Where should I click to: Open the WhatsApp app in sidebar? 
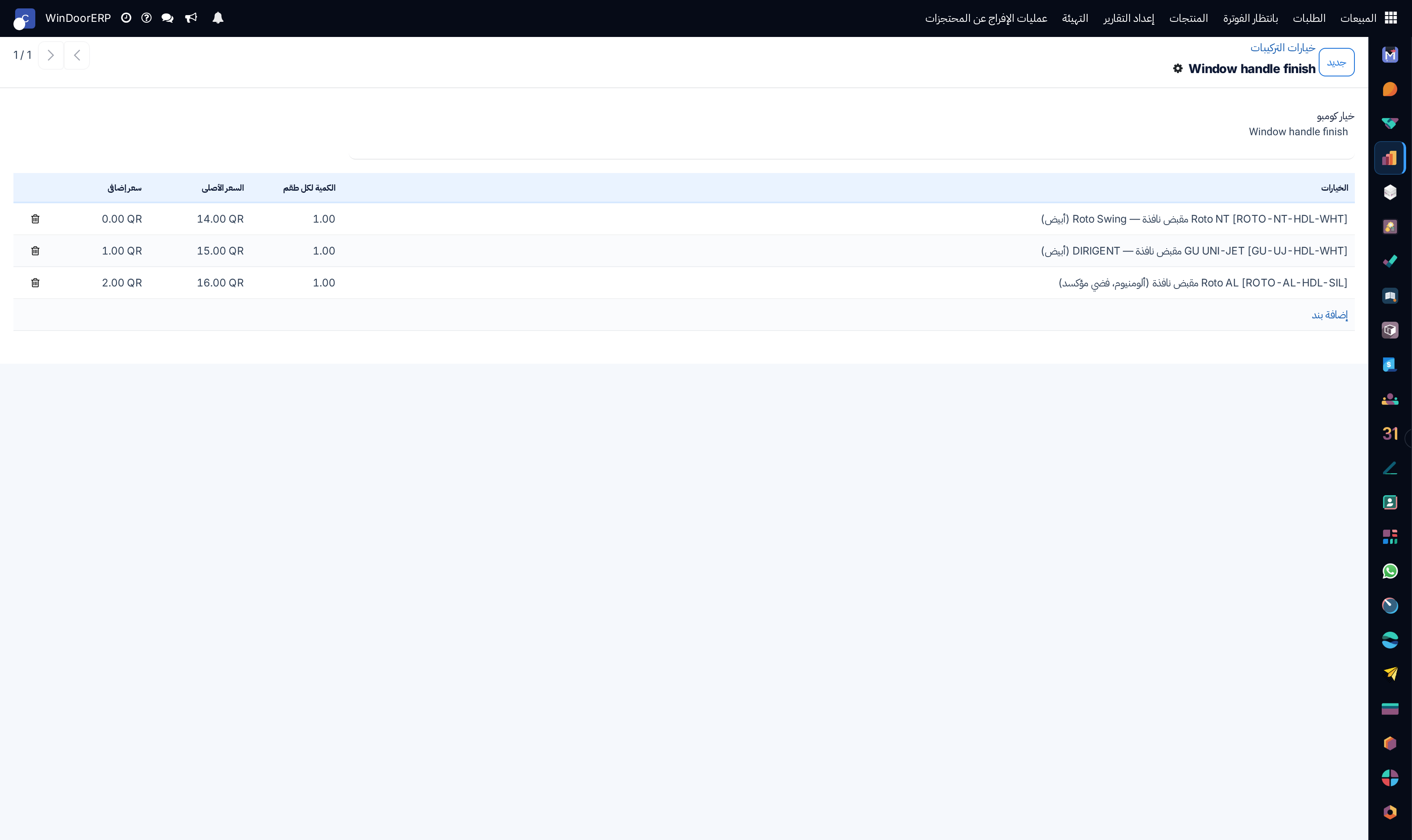(x=1390, y=571)
